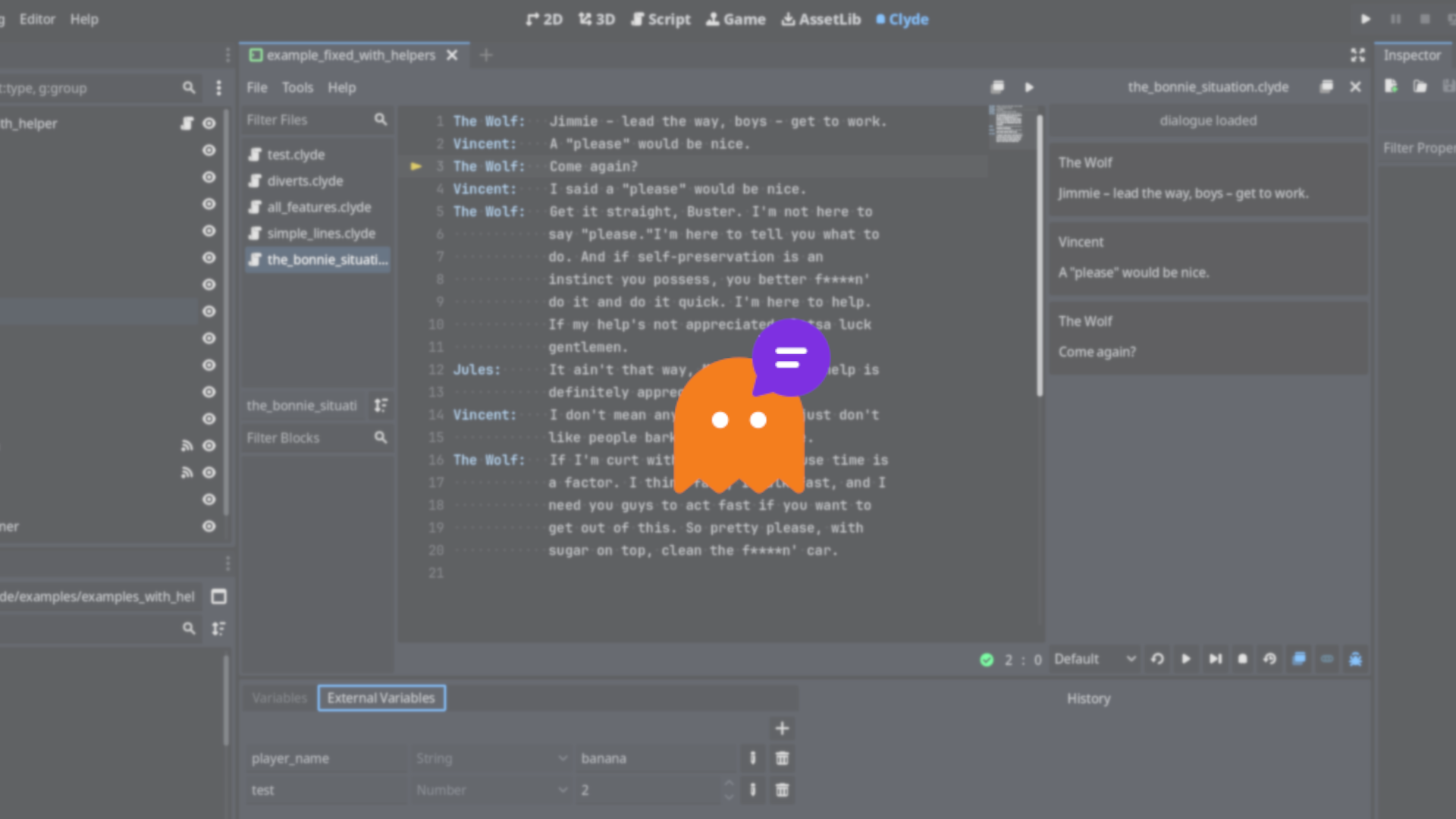Screen dimensions: 1456x819
Task: Toggle visibility of th_helper node
Action: (x=209, y=123)
